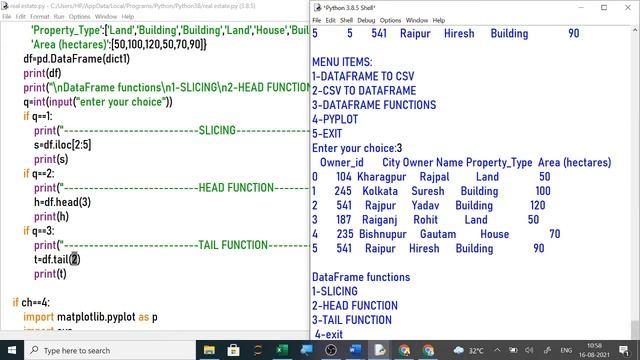Click code line 'df=pd.DataFrame(dict1)'
Image resolution: width=640 pixels, height=360 pixels.
coord(77,59)
